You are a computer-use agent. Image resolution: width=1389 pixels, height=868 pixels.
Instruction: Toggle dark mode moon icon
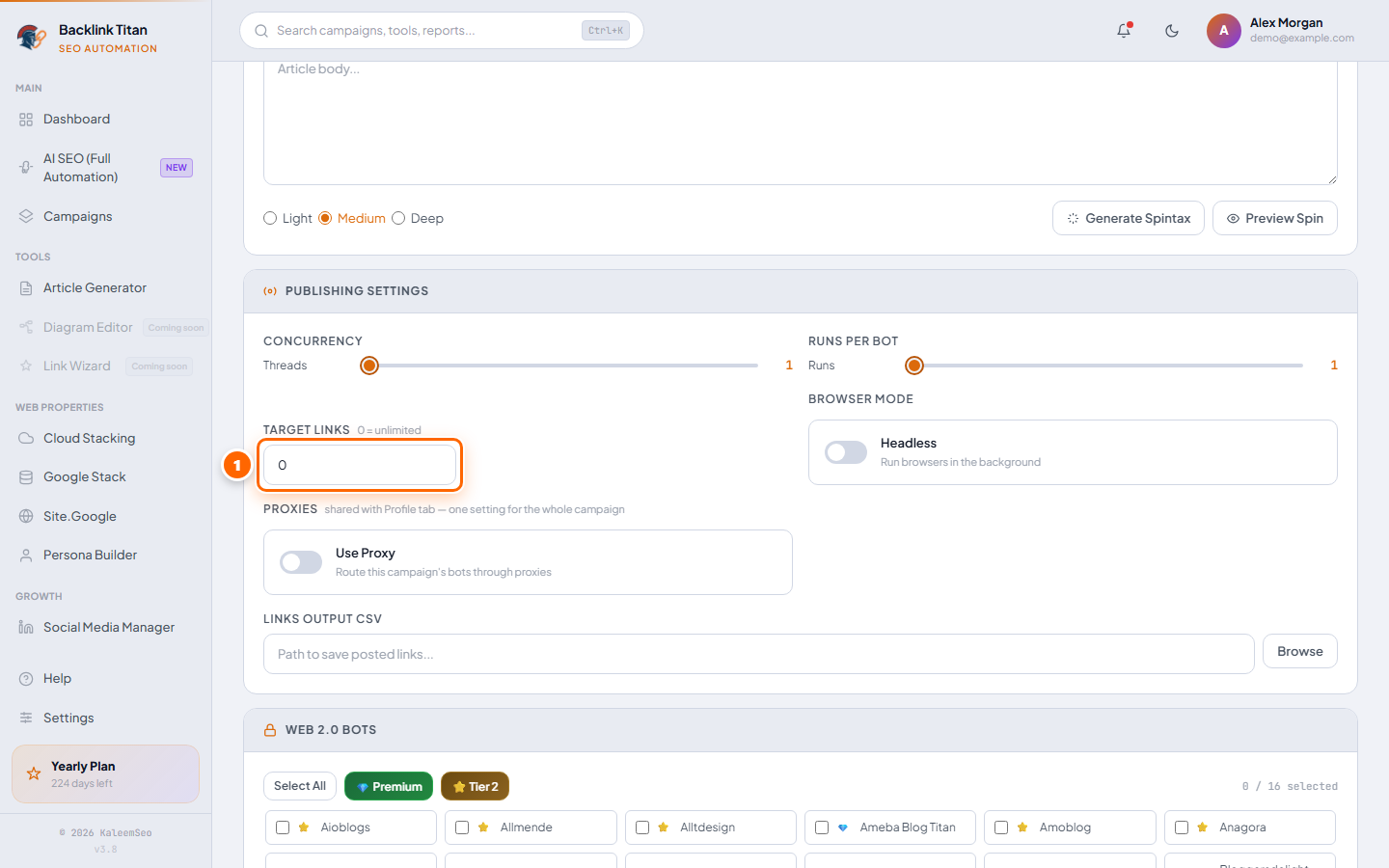coord(1172,31)
